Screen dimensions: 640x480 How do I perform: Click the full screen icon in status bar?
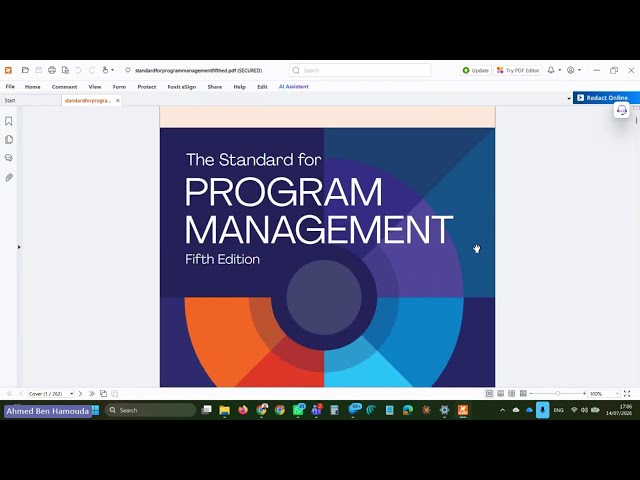tap(627, 393)
